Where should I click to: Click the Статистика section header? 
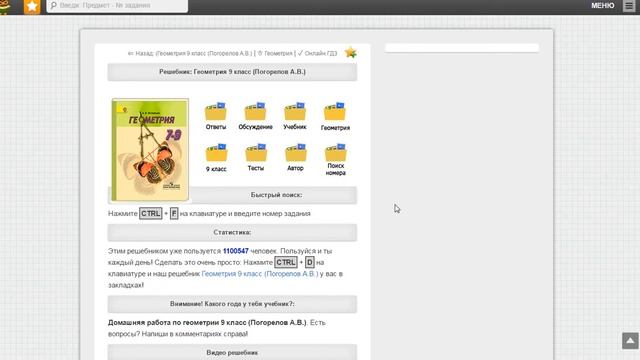232,232
